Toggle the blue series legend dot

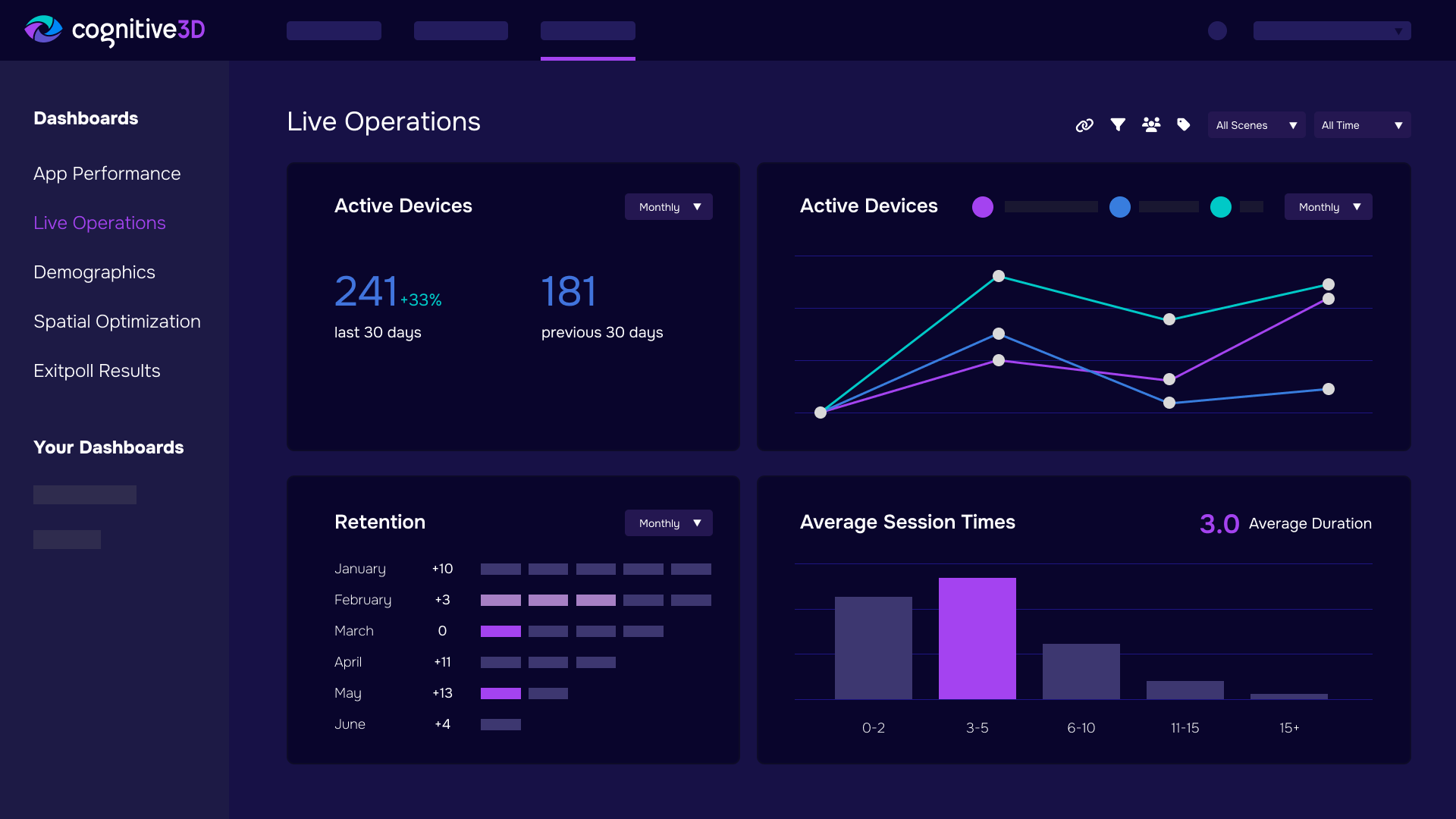(1120, 207)
